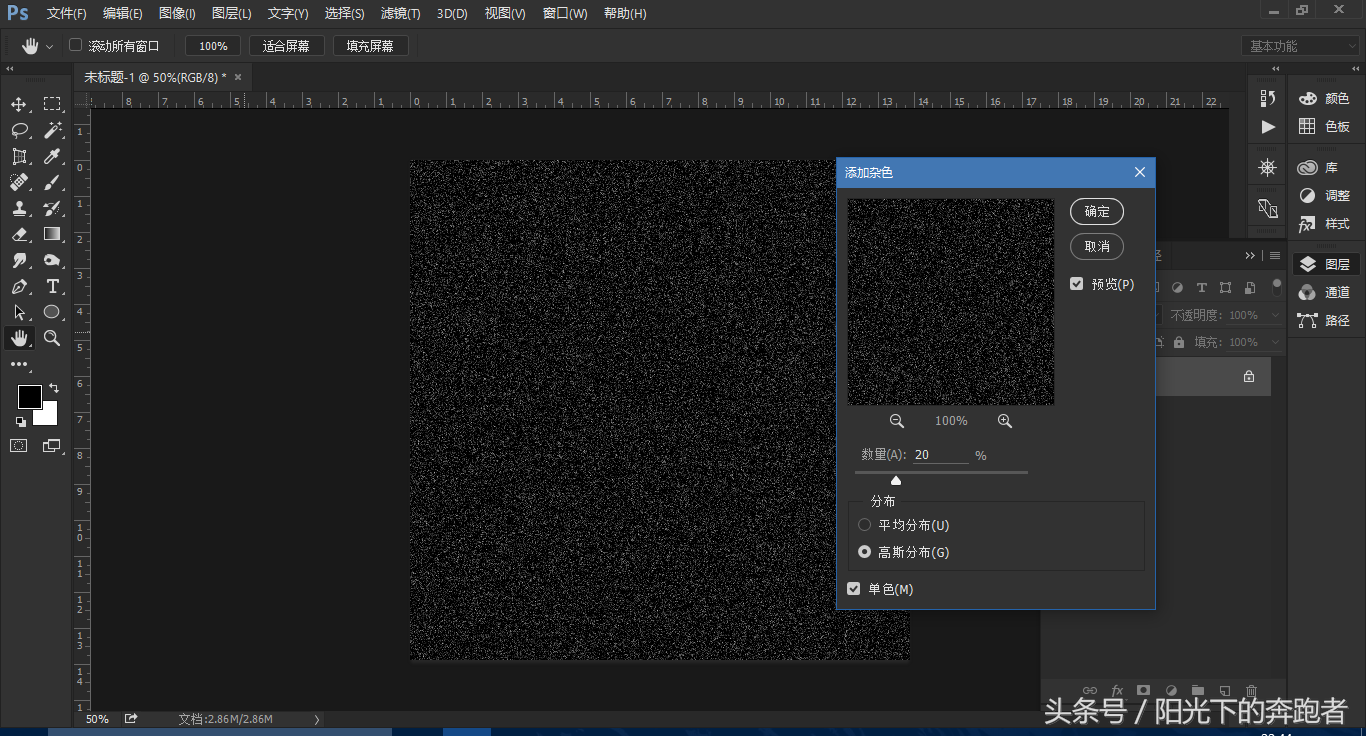Open the layer opacity (不透明度) dropdown
1366x736 pixels.
[x=1274, y=315]
